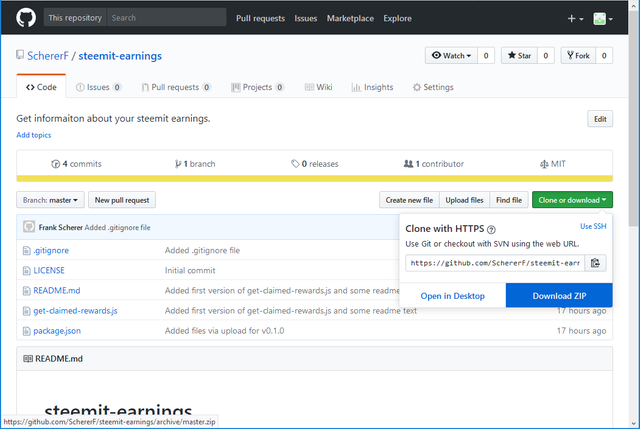The image size is (640, 429).
Task: Click Download ZIP button
Action: click(x=559, y=296)
